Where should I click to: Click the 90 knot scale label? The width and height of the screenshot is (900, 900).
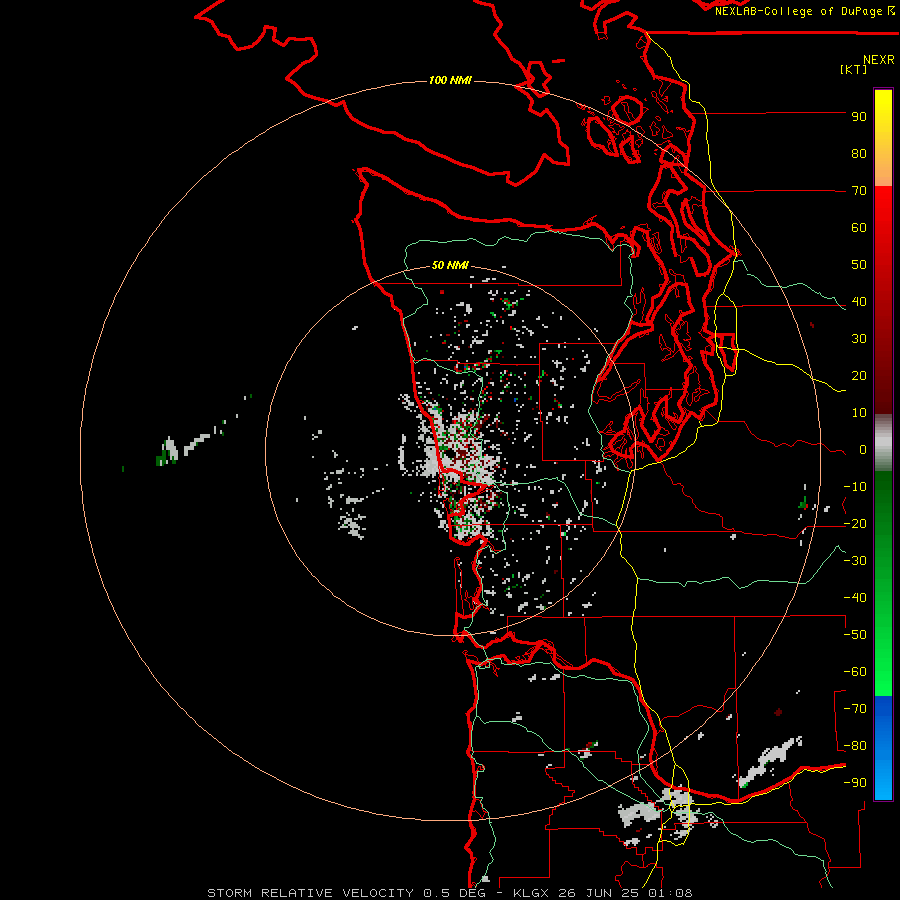click(859, 117)
